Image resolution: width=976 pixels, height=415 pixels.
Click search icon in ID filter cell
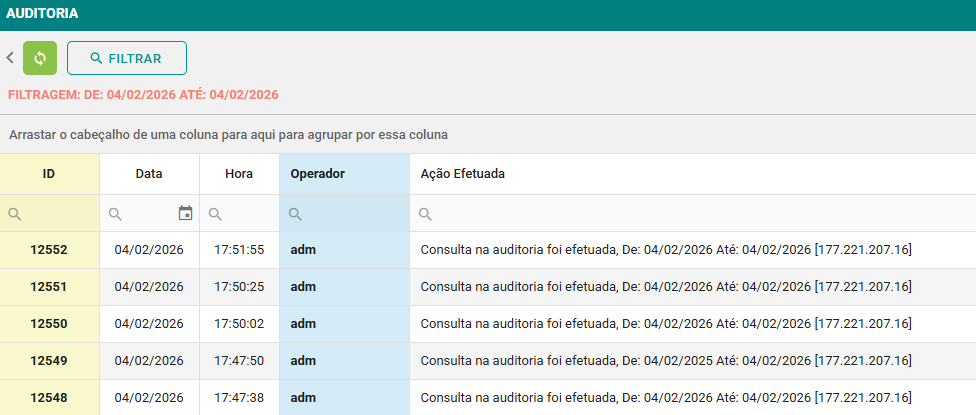pyautogui.click(x=15, y=214)
